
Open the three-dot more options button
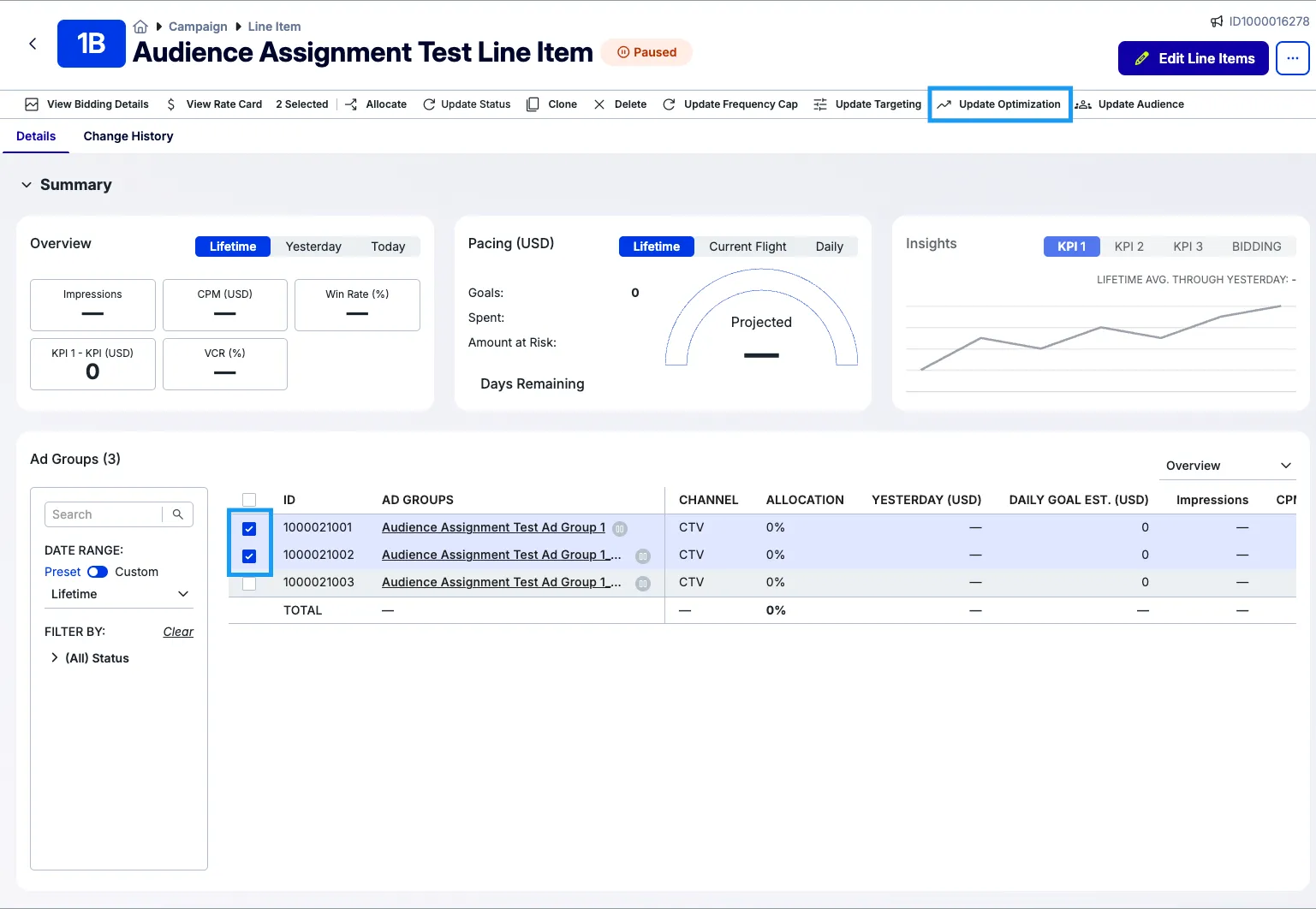click(1292, 58)
